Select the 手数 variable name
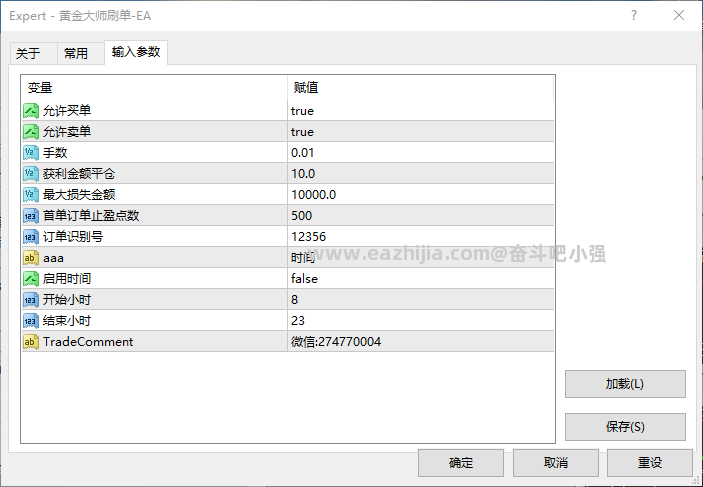The image size is (703, 487). pos(55,153)
